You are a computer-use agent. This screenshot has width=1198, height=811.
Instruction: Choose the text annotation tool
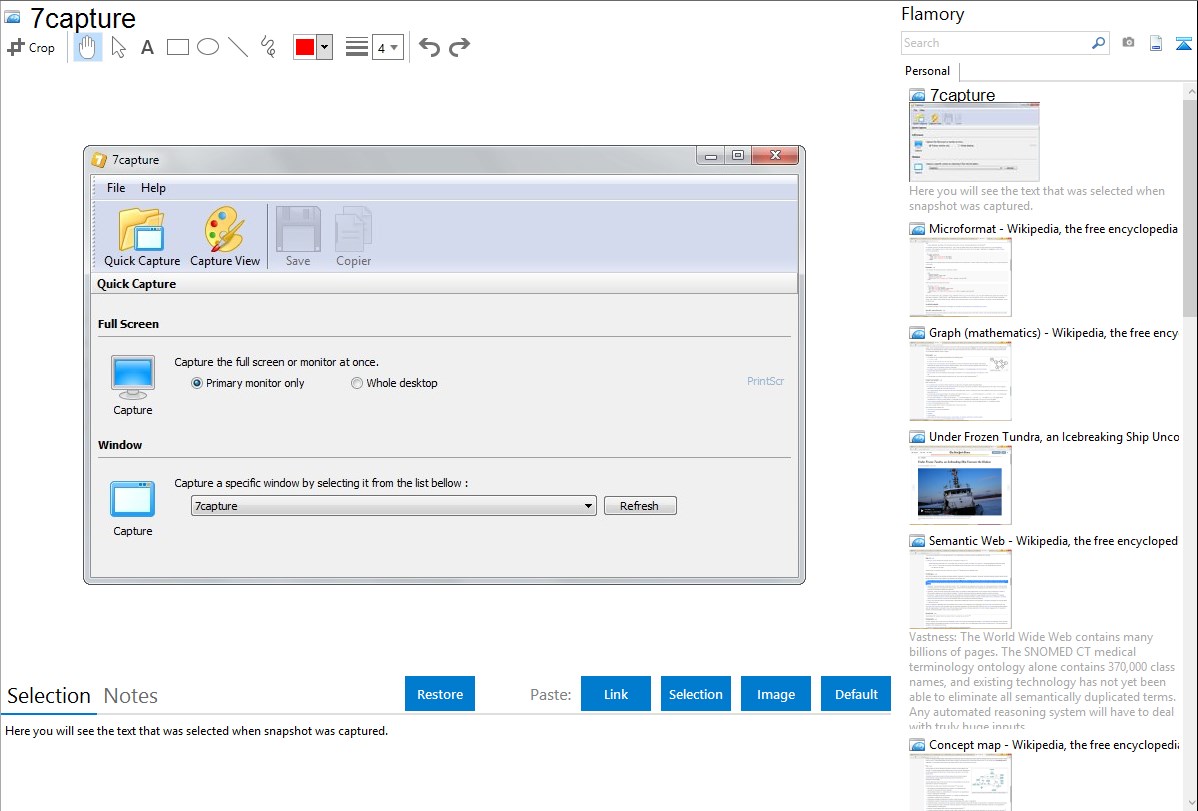[x=147, y=47]
